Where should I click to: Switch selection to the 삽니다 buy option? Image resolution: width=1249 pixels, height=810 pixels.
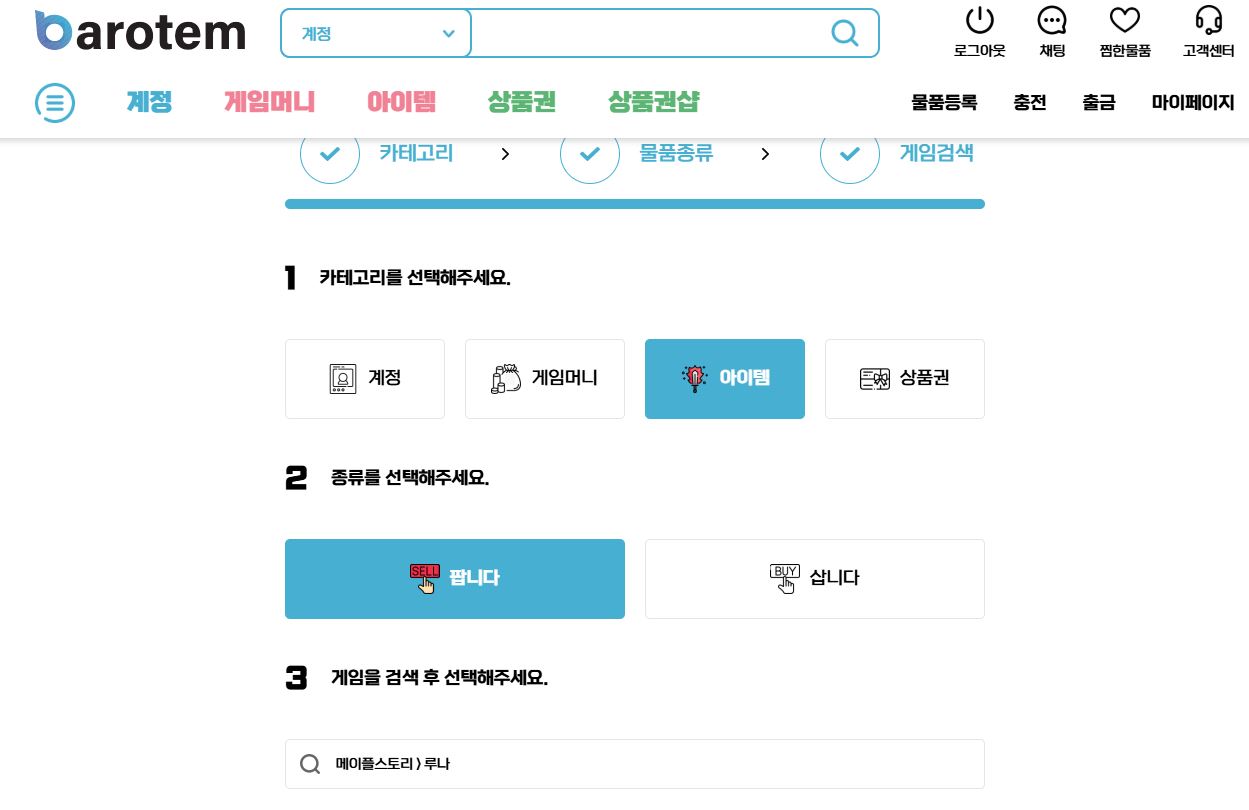coord(814,578)
